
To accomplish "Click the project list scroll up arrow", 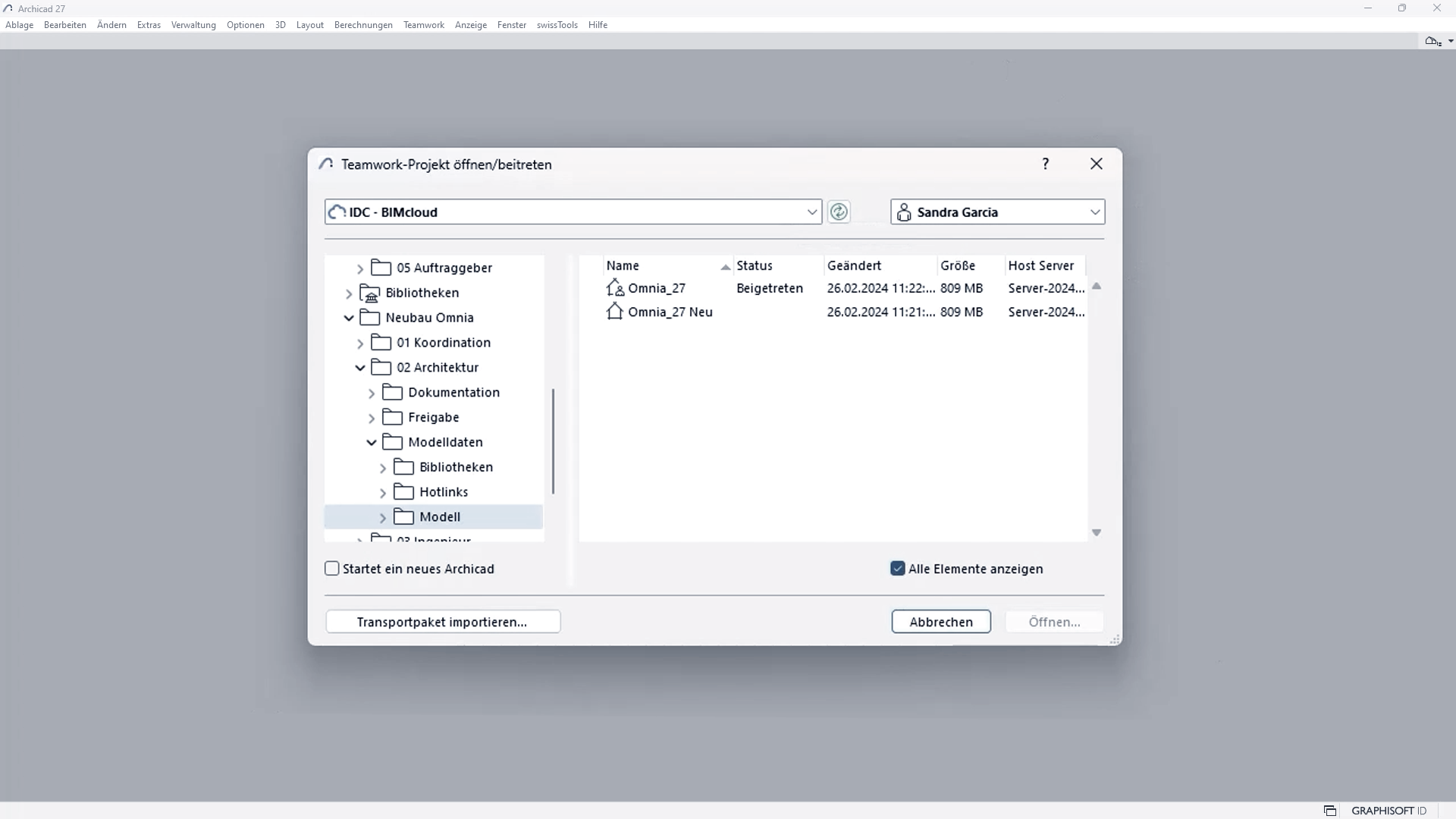I will tap(1097, 286).
